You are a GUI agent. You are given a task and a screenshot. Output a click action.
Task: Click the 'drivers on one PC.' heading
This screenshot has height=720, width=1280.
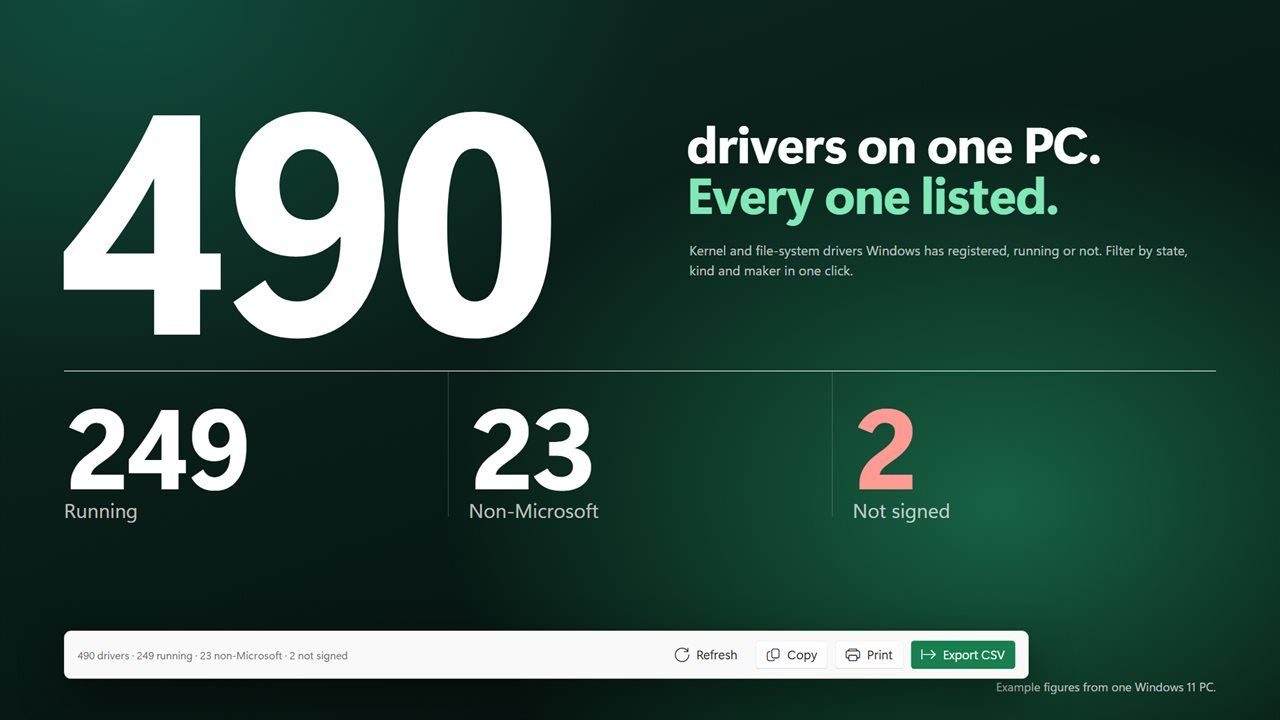(894, 148)
